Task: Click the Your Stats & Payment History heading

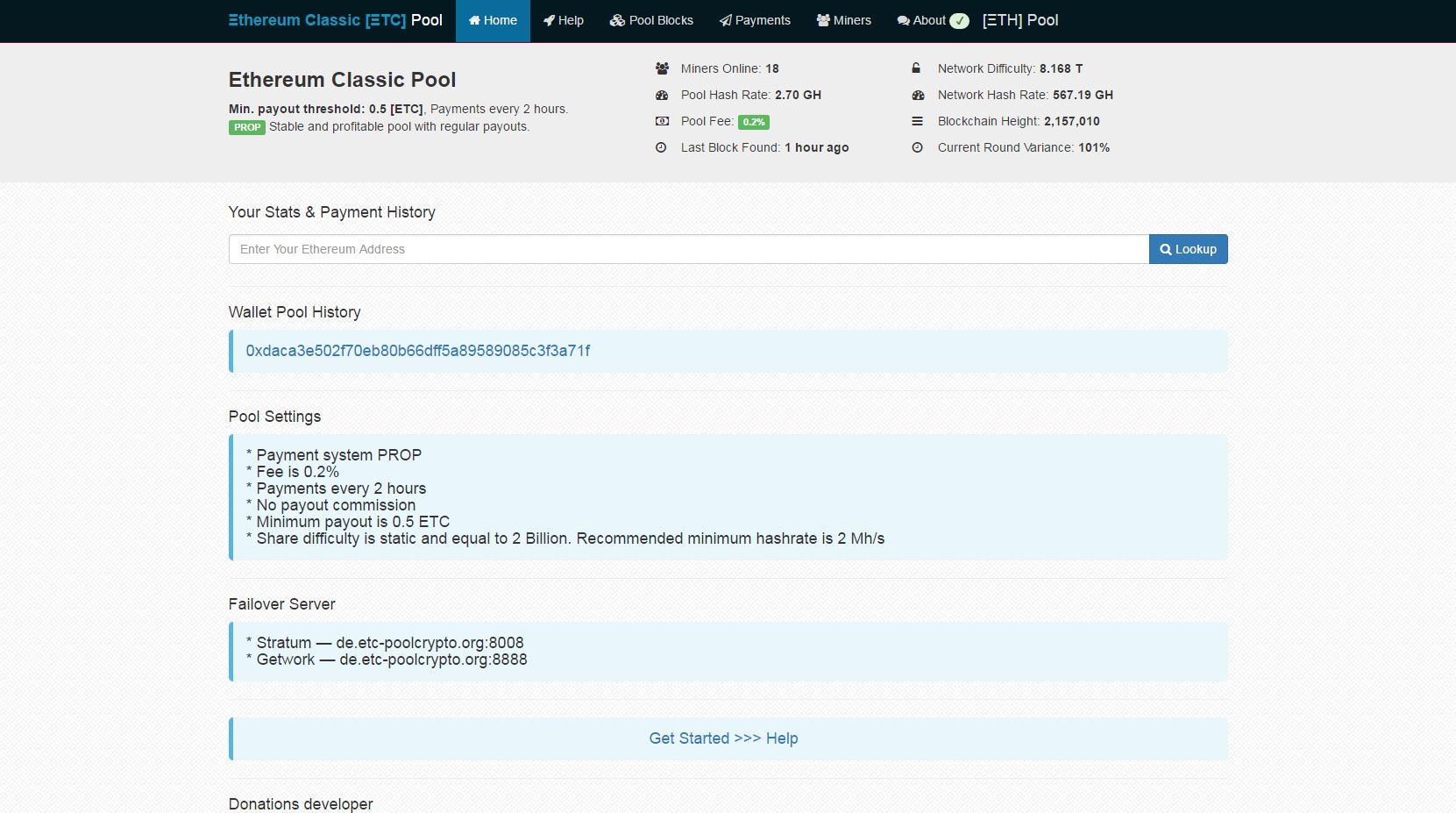Action: 332,212
